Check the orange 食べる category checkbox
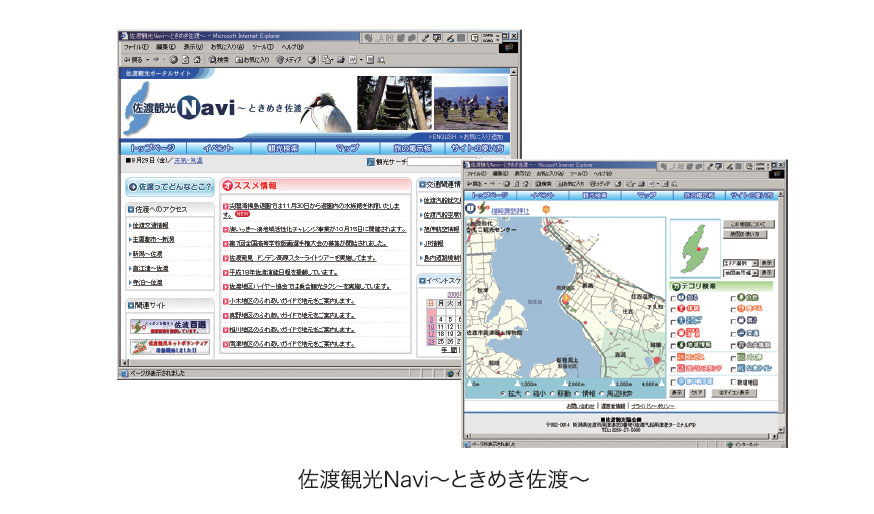 click(x=733, y=310)
